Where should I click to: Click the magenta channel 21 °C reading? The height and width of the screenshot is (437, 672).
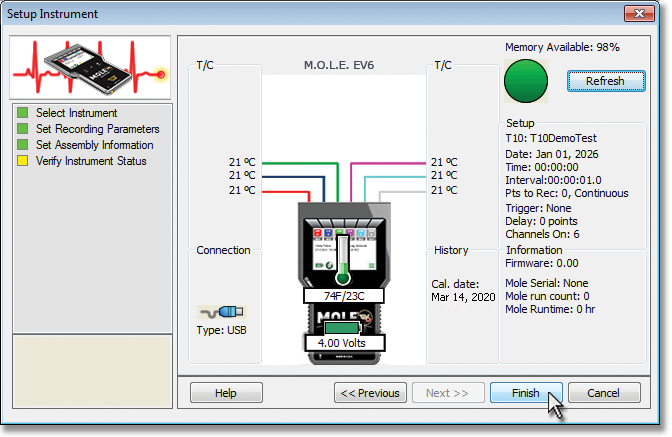444,162
